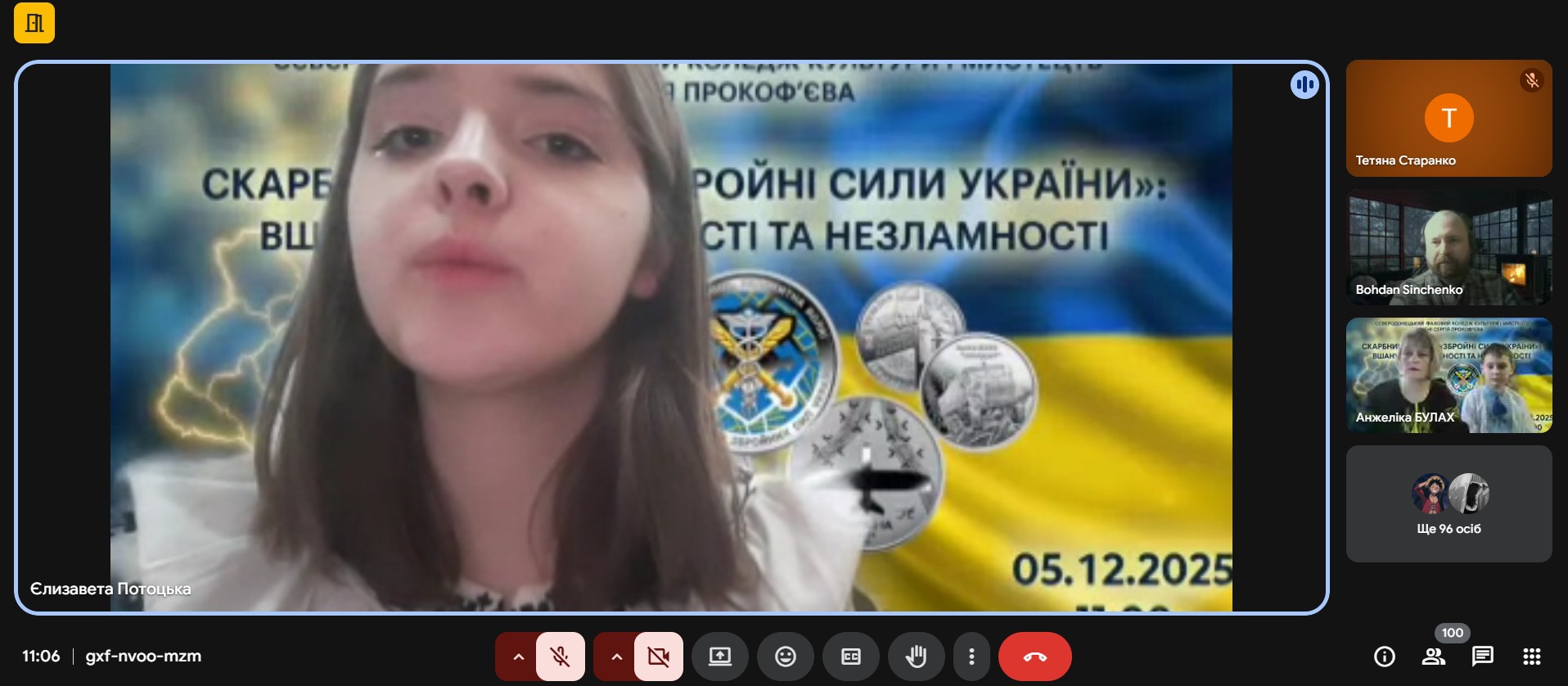This screenshot has width=1568, height=686.
Task: Select Анжеліка БУЛАХ video tile
Action: 1449,376
